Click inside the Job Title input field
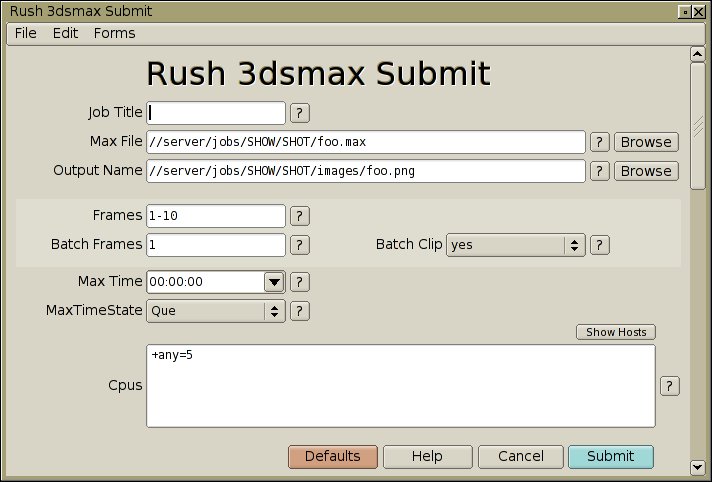 [x=216, y=113]
